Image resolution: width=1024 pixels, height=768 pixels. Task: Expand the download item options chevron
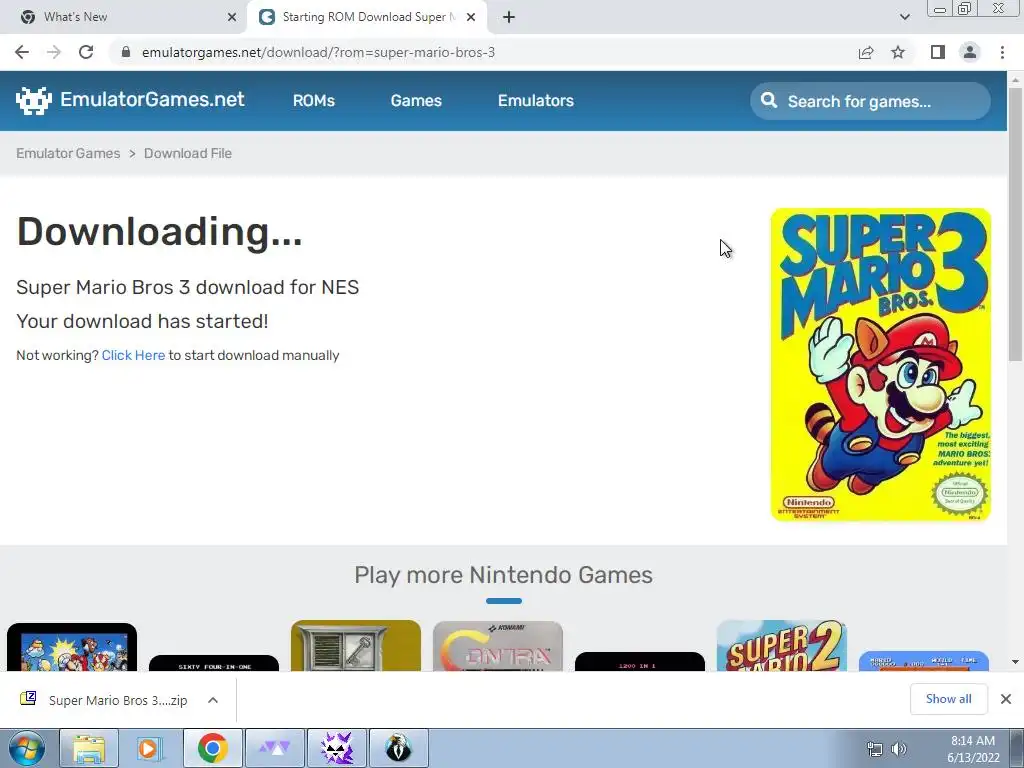213,700
